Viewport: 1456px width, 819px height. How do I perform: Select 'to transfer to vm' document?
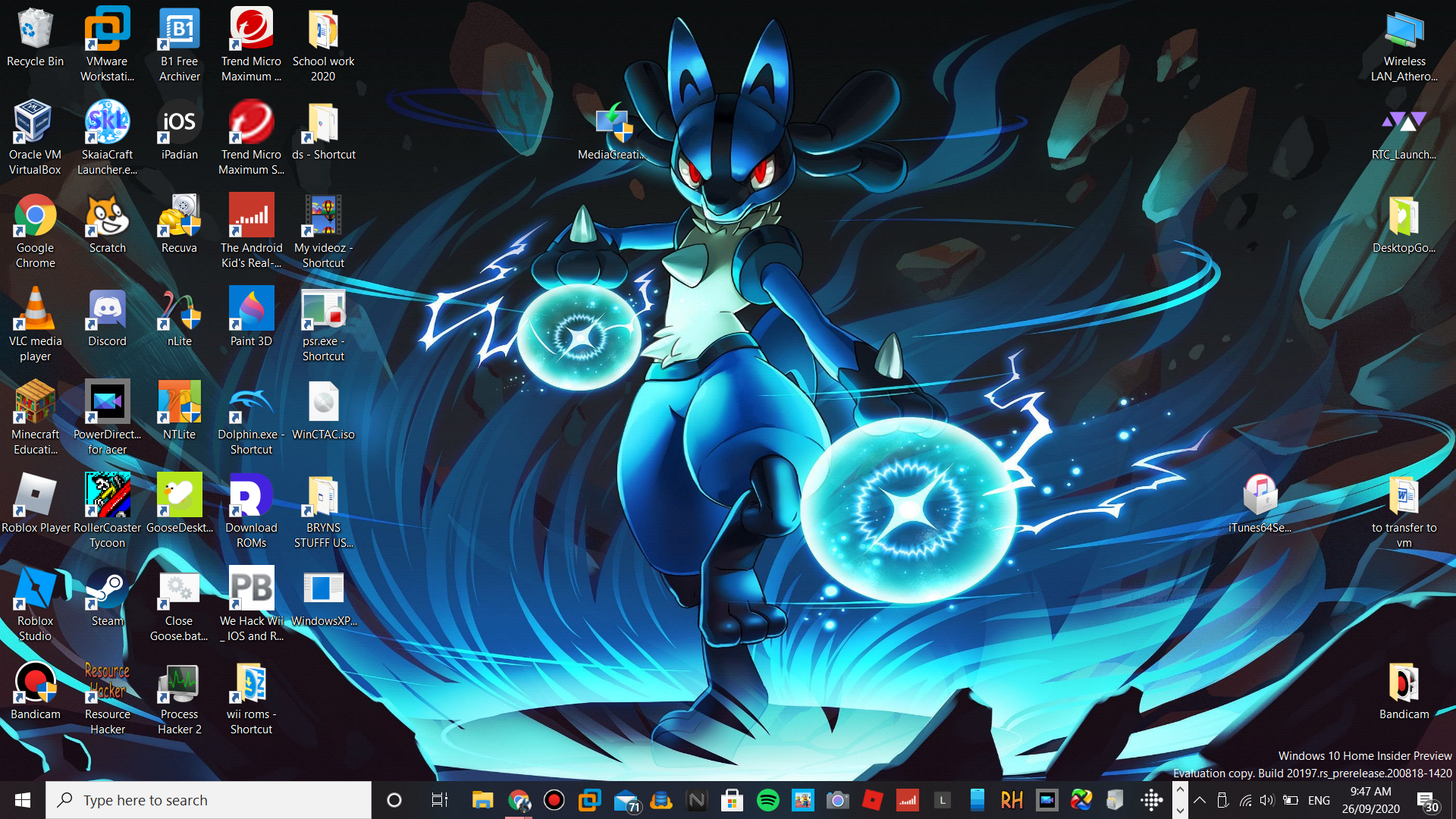1404,510
